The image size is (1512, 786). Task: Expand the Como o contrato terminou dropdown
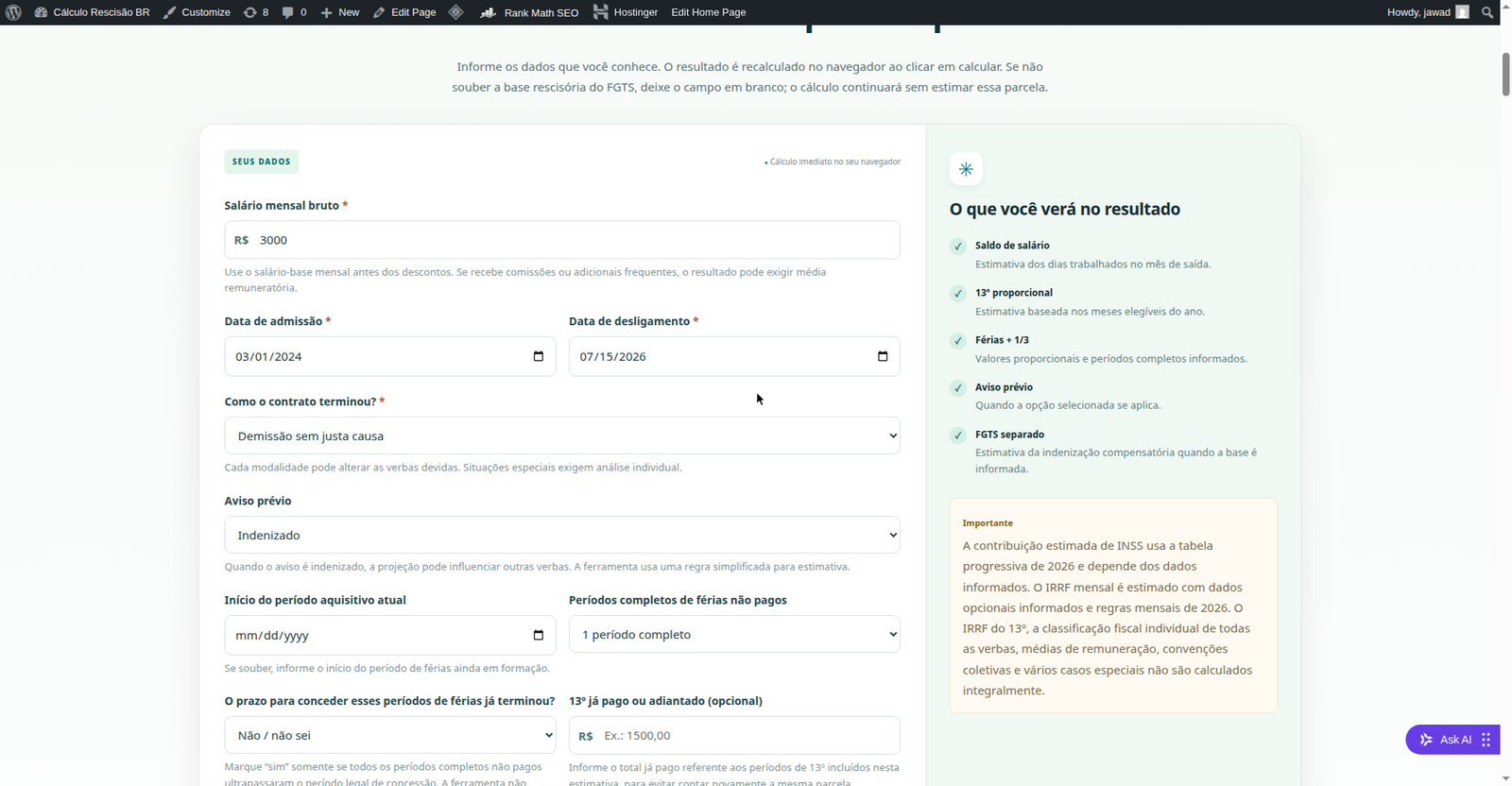coord(562,436)
